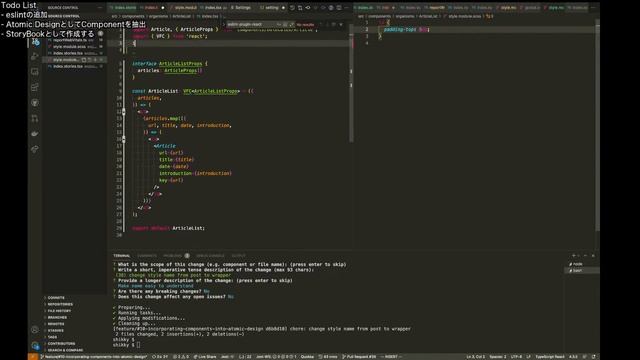Close the find widget in the left editor
The height and width of the screenshot is (360, 640).
click(x=341, y=24)
